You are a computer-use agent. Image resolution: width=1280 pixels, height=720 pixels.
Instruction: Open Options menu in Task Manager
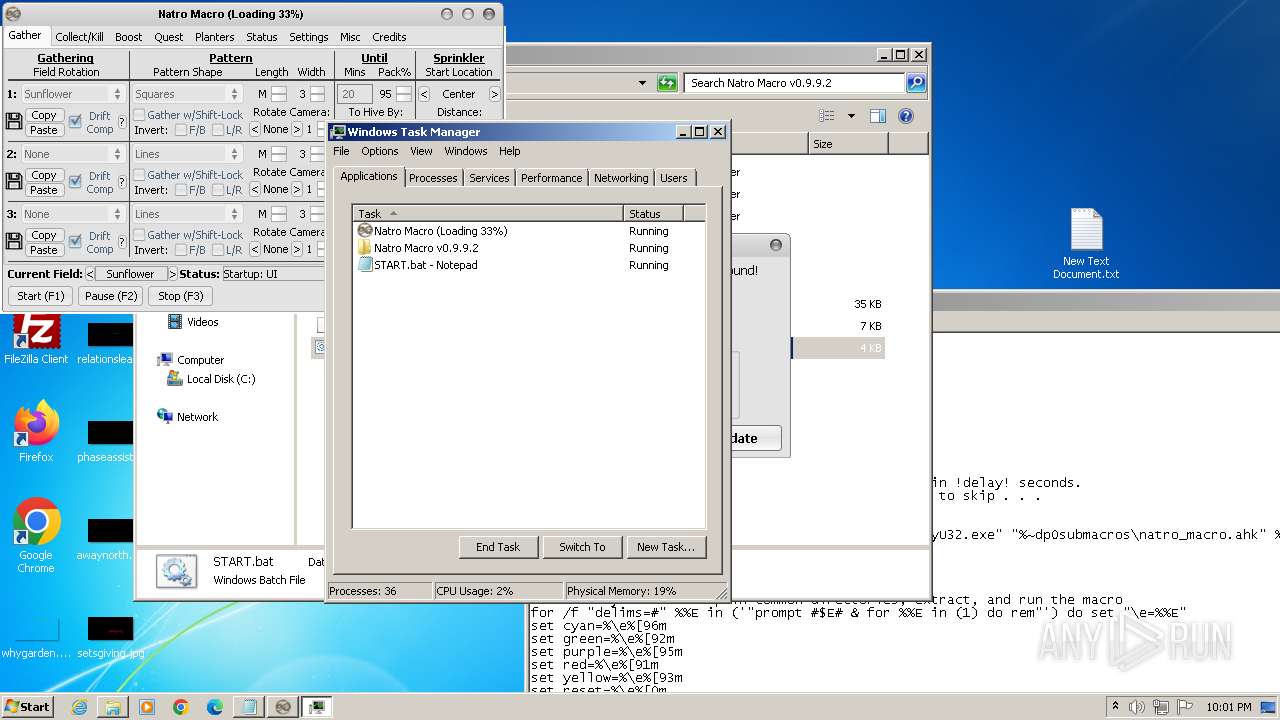pos(380,151)
